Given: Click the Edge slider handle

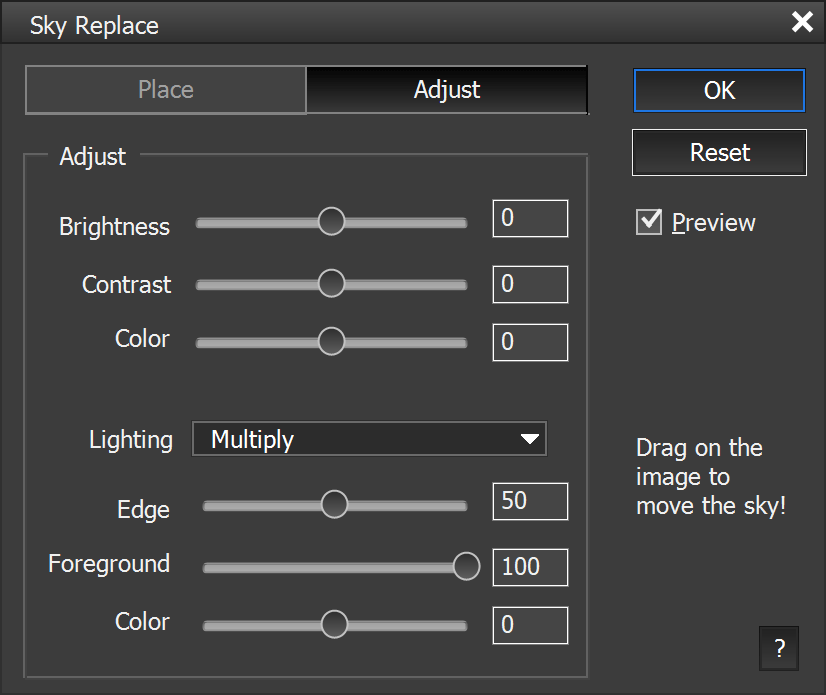Looking at the screenshot, I should tap(334, 505).
